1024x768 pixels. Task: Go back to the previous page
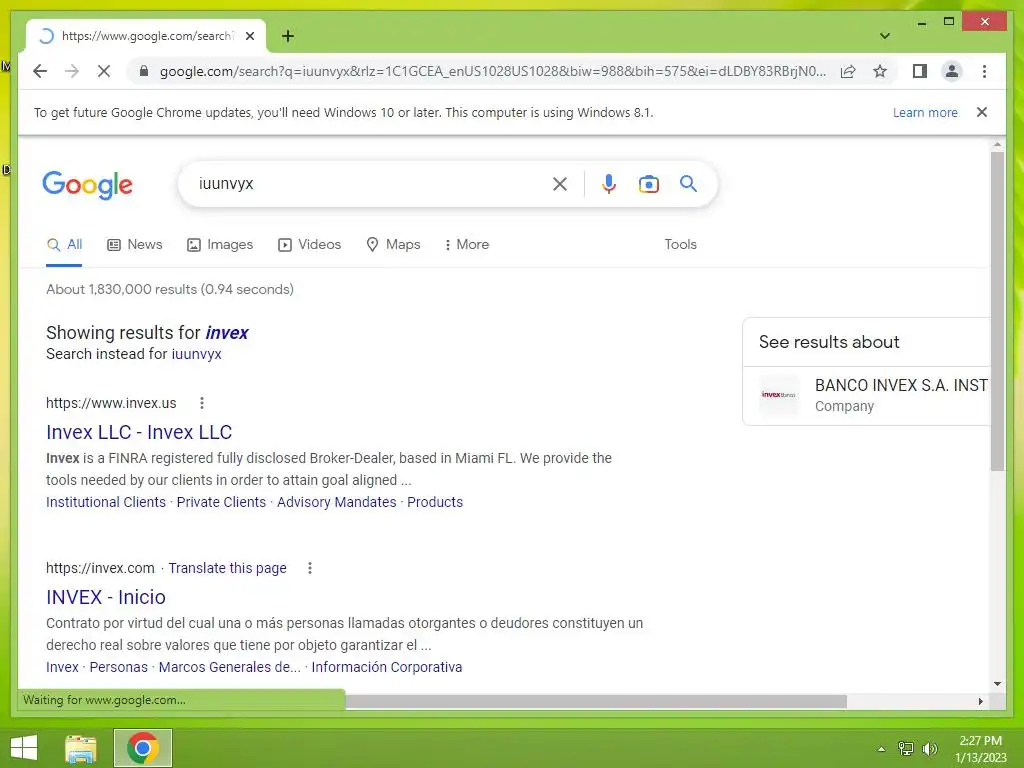point(40,71)
